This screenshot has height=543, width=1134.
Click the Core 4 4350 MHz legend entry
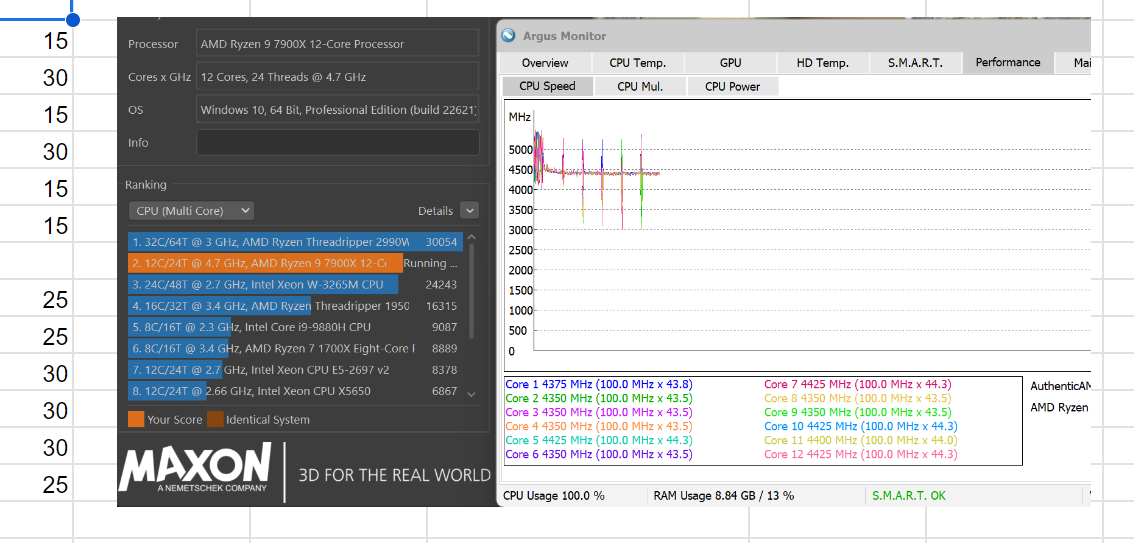point(599,427)
